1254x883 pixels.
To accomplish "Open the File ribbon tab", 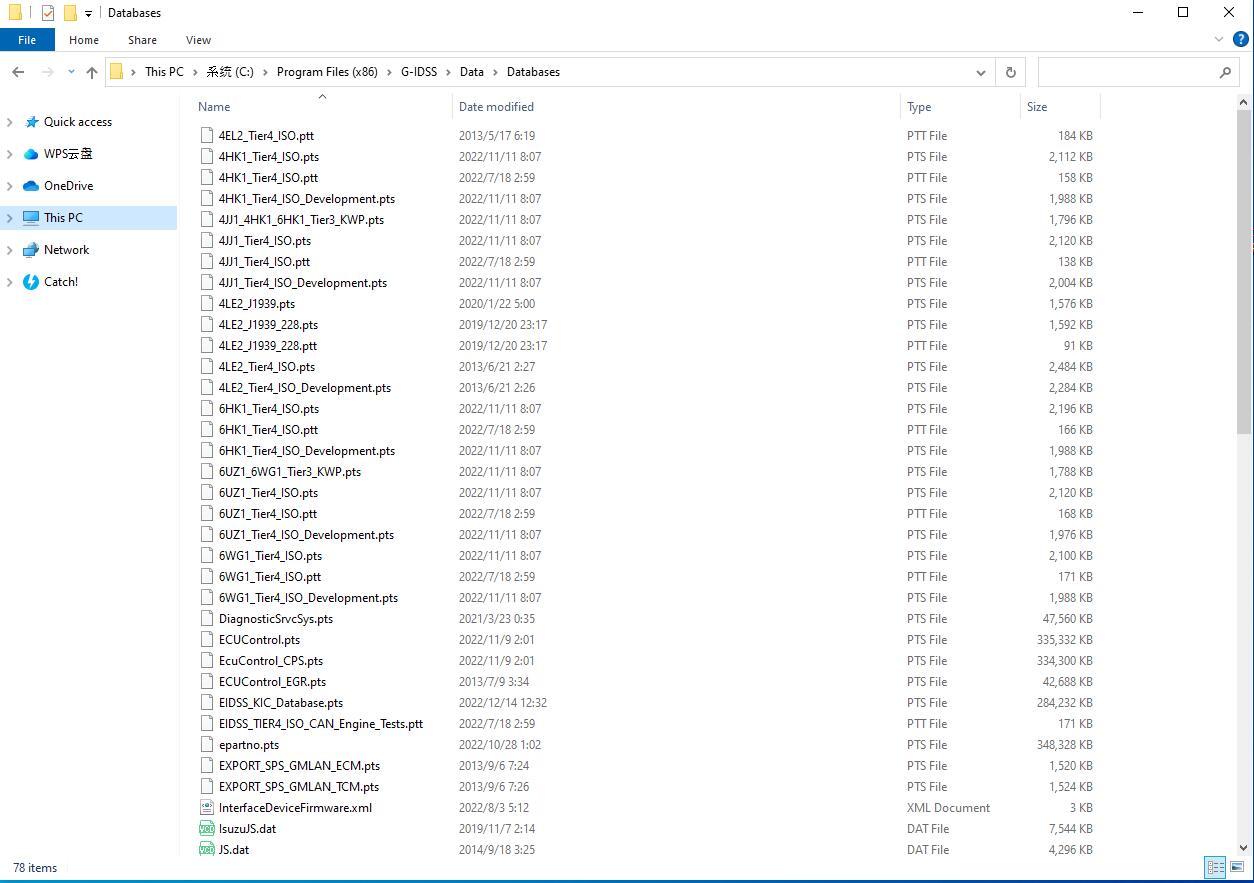I will pyautogui.click(x=27, y=40).
